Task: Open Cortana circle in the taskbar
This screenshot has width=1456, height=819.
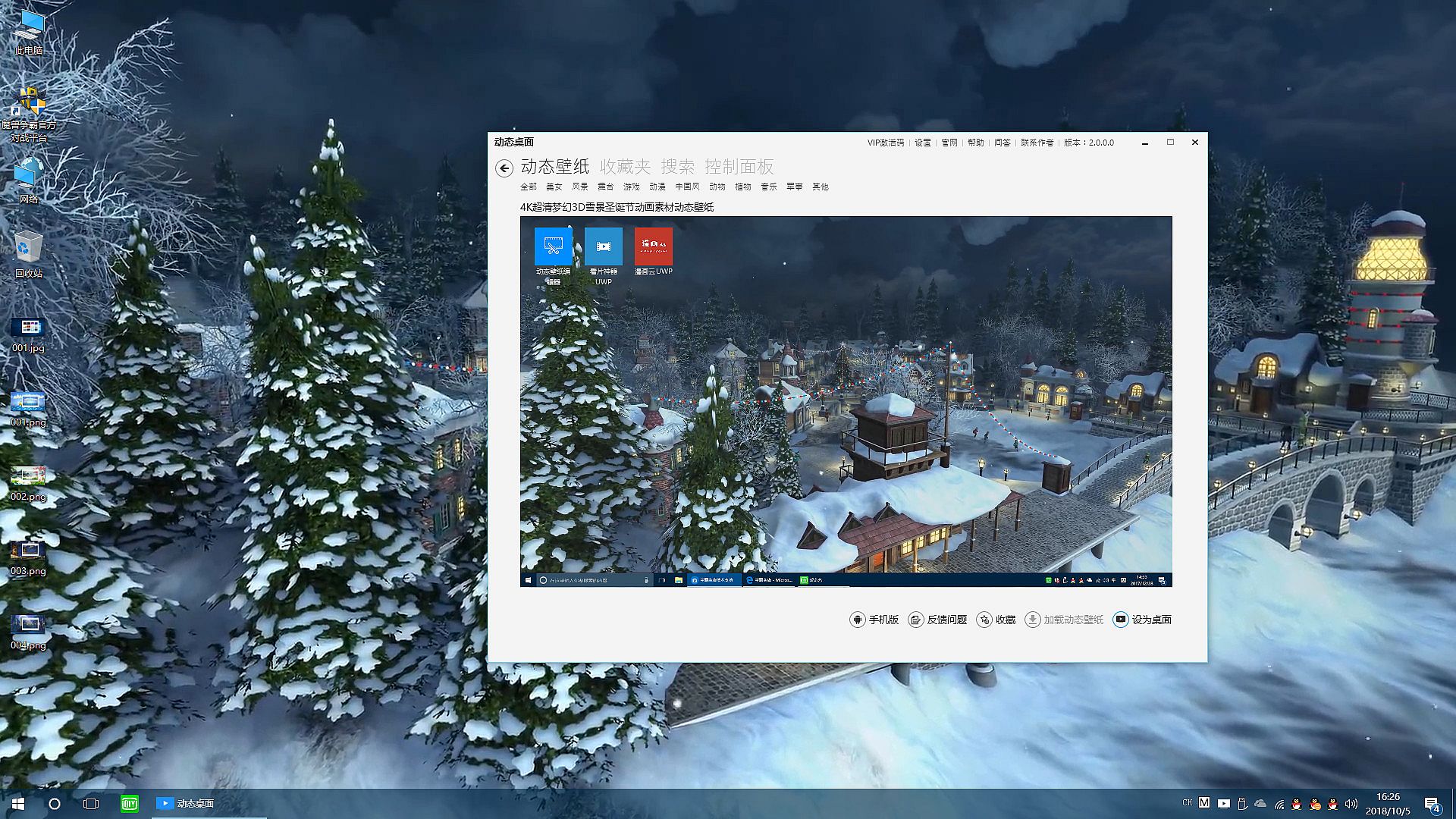Action: [55, 803]
